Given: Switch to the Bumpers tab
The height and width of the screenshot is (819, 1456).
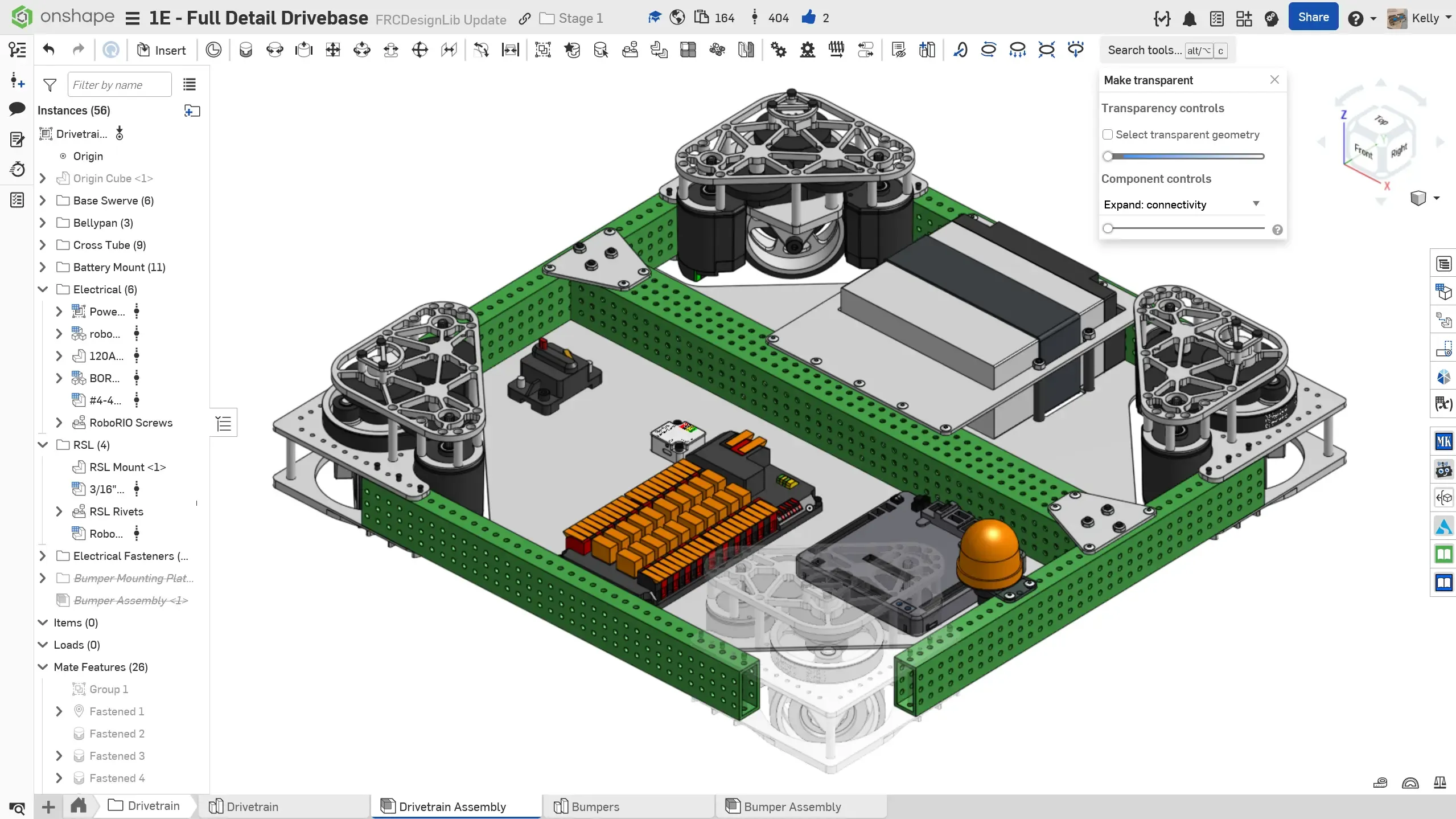Looking at the screenshot, I should point(595,806).
